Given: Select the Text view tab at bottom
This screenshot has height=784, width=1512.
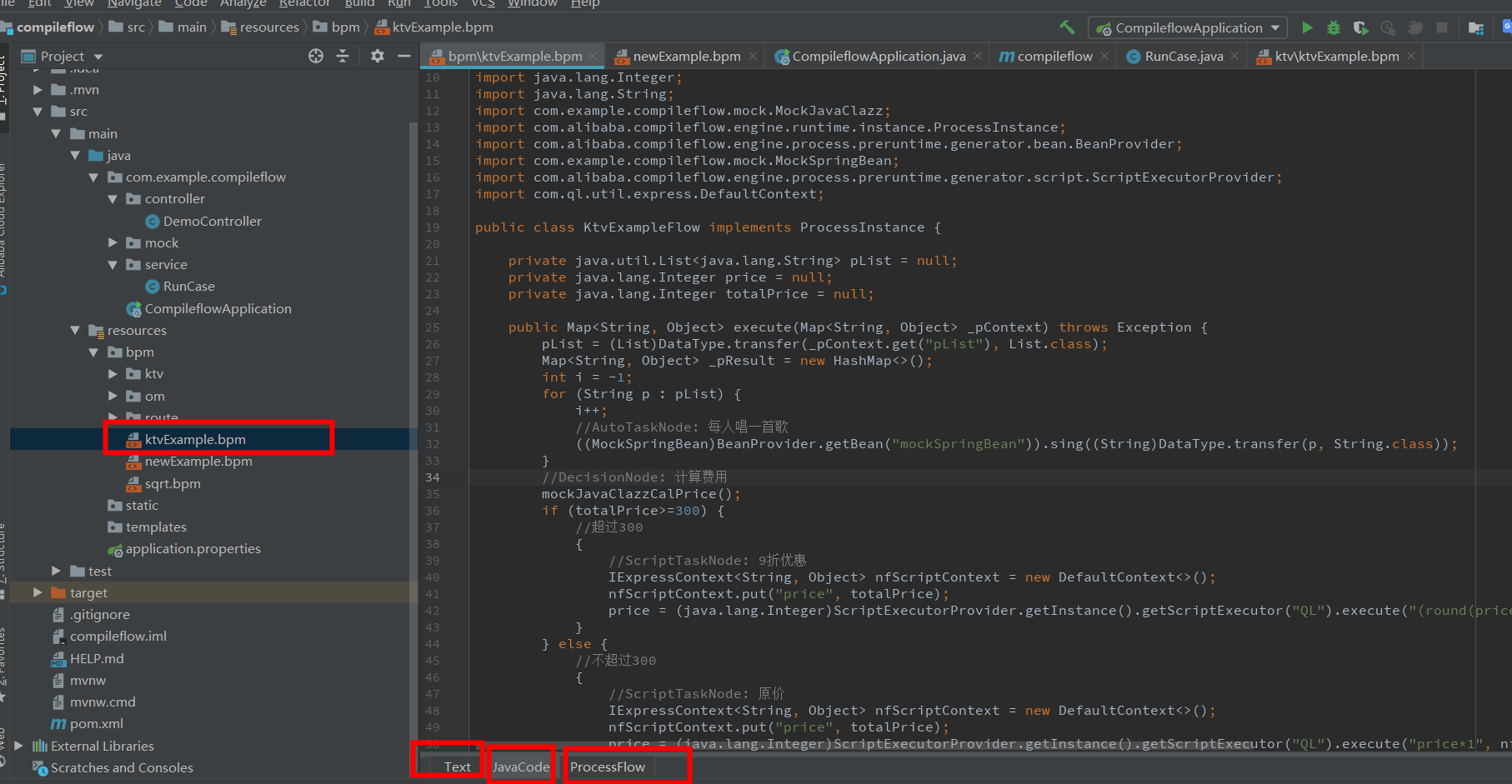Looking at the screenshot, I should point(457,767).
